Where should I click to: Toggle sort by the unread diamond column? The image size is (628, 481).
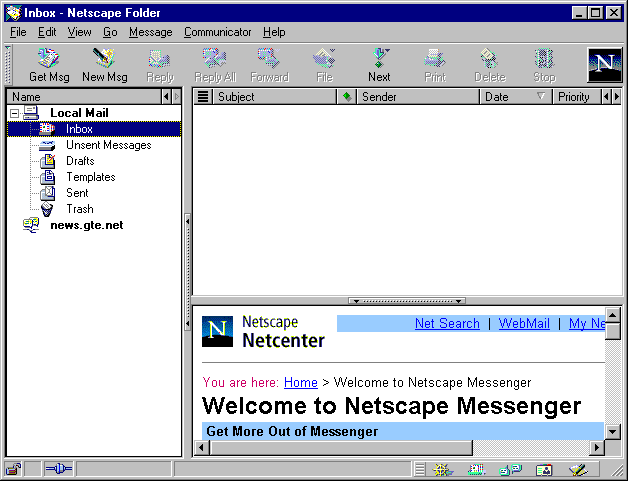pos(347,97)
